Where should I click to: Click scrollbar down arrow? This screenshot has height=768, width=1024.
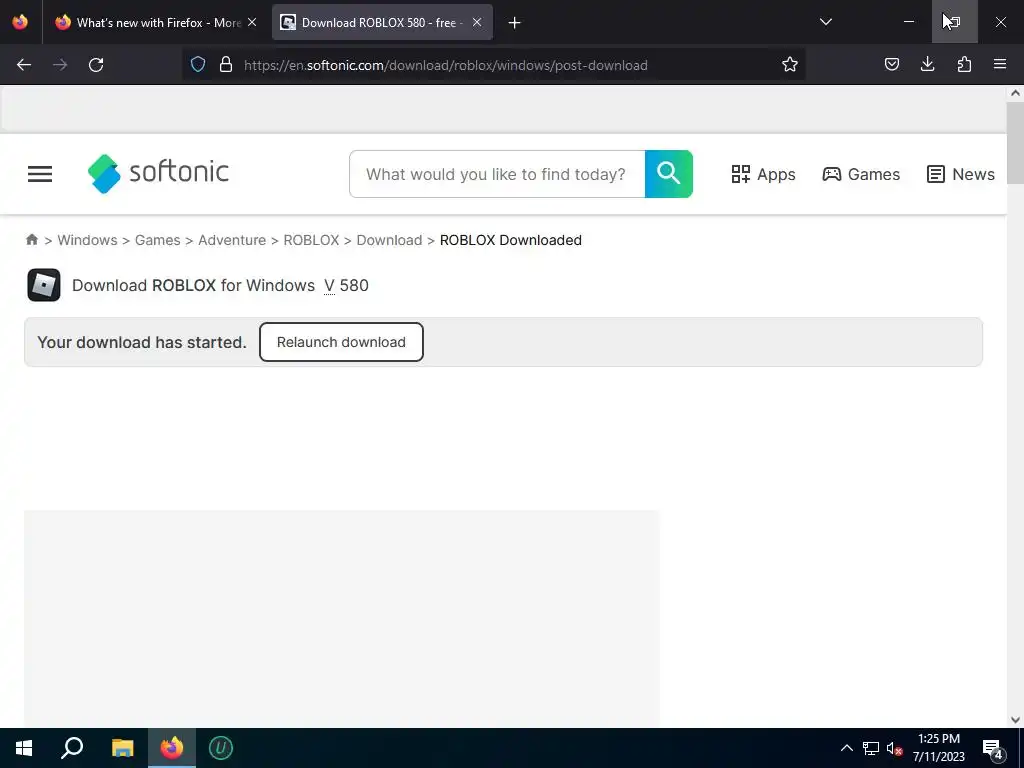point(1015,720)
